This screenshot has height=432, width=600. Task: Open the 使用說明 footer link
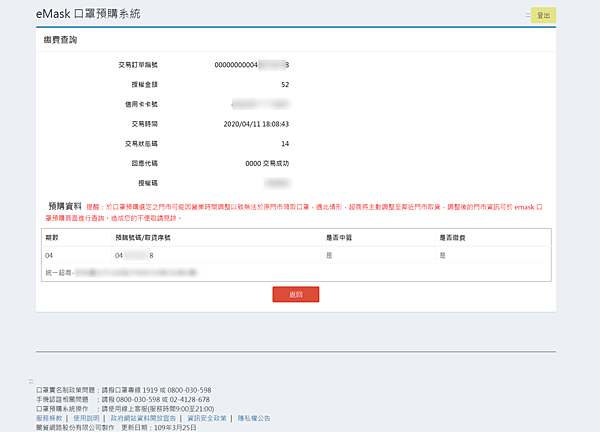click(86, 418)
